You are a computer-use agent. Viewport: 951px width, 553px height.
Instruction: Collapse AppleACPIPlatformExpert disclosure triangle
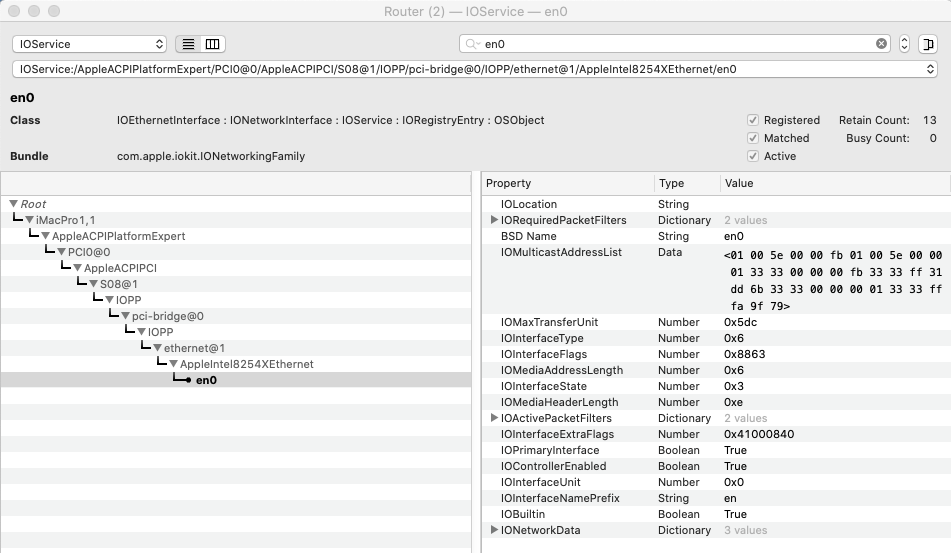[x=45, y=236]
